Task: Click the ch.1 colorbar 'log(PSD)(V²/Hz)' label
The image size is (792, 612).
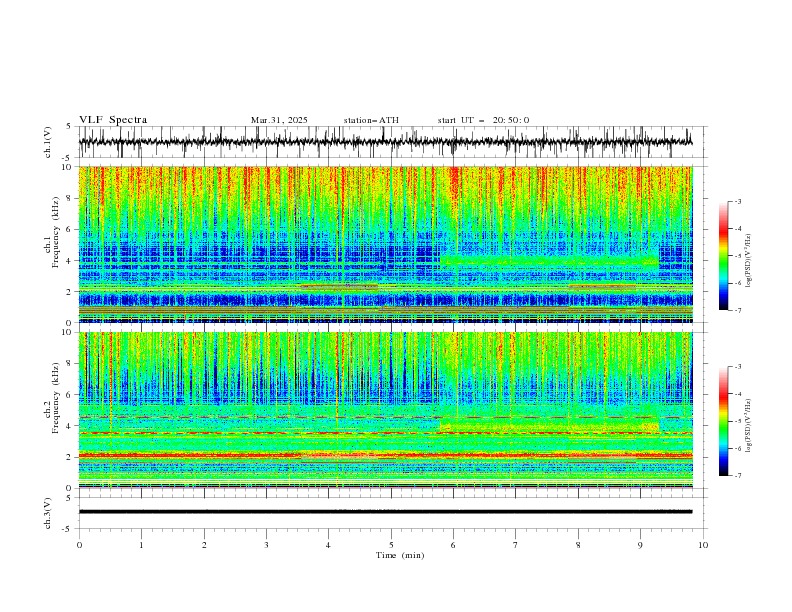Action: point(748,261)
